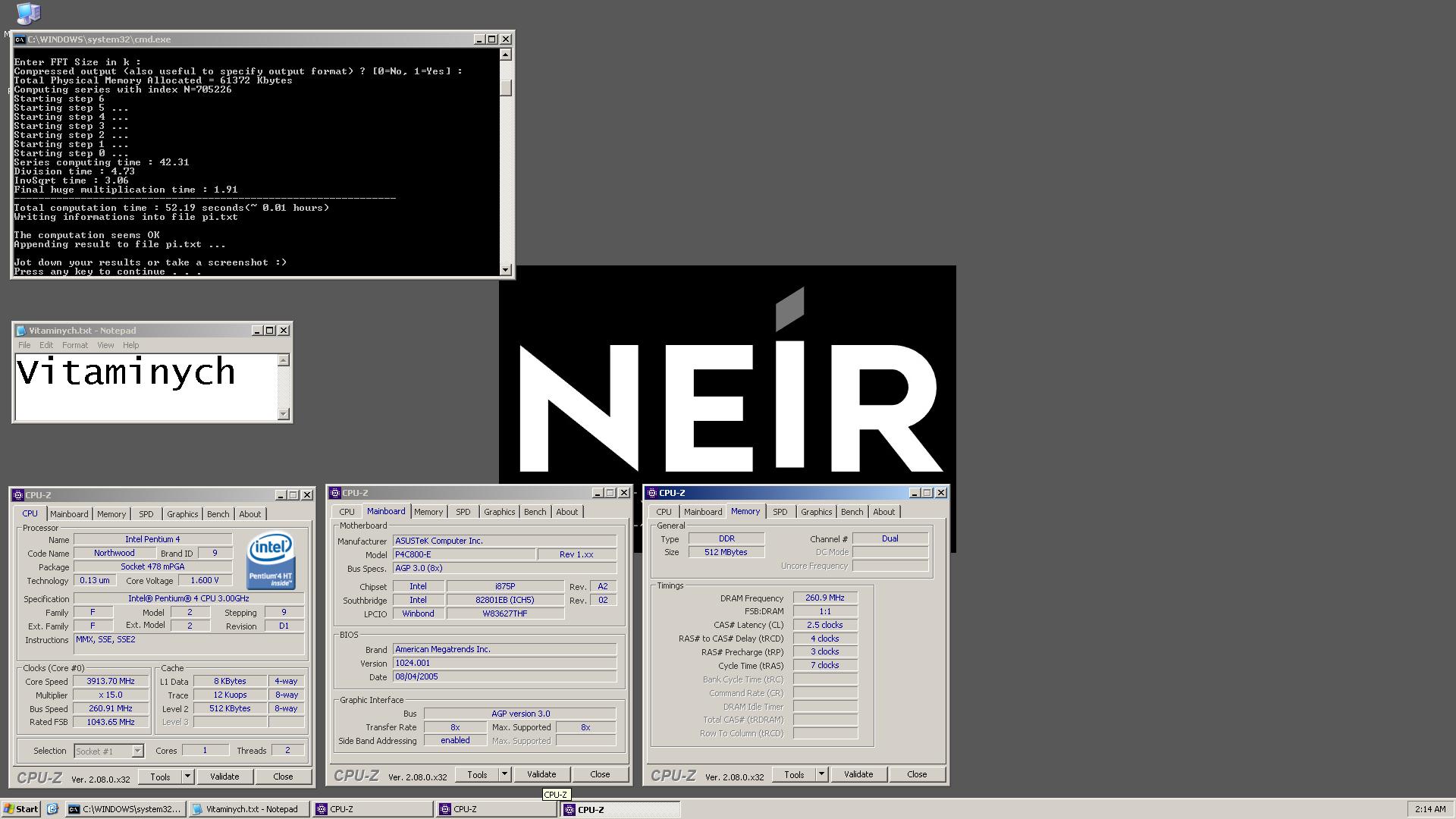
Task: Click the Core Speed value 3913.70 MHz
Action: click(x=111, y=682)
